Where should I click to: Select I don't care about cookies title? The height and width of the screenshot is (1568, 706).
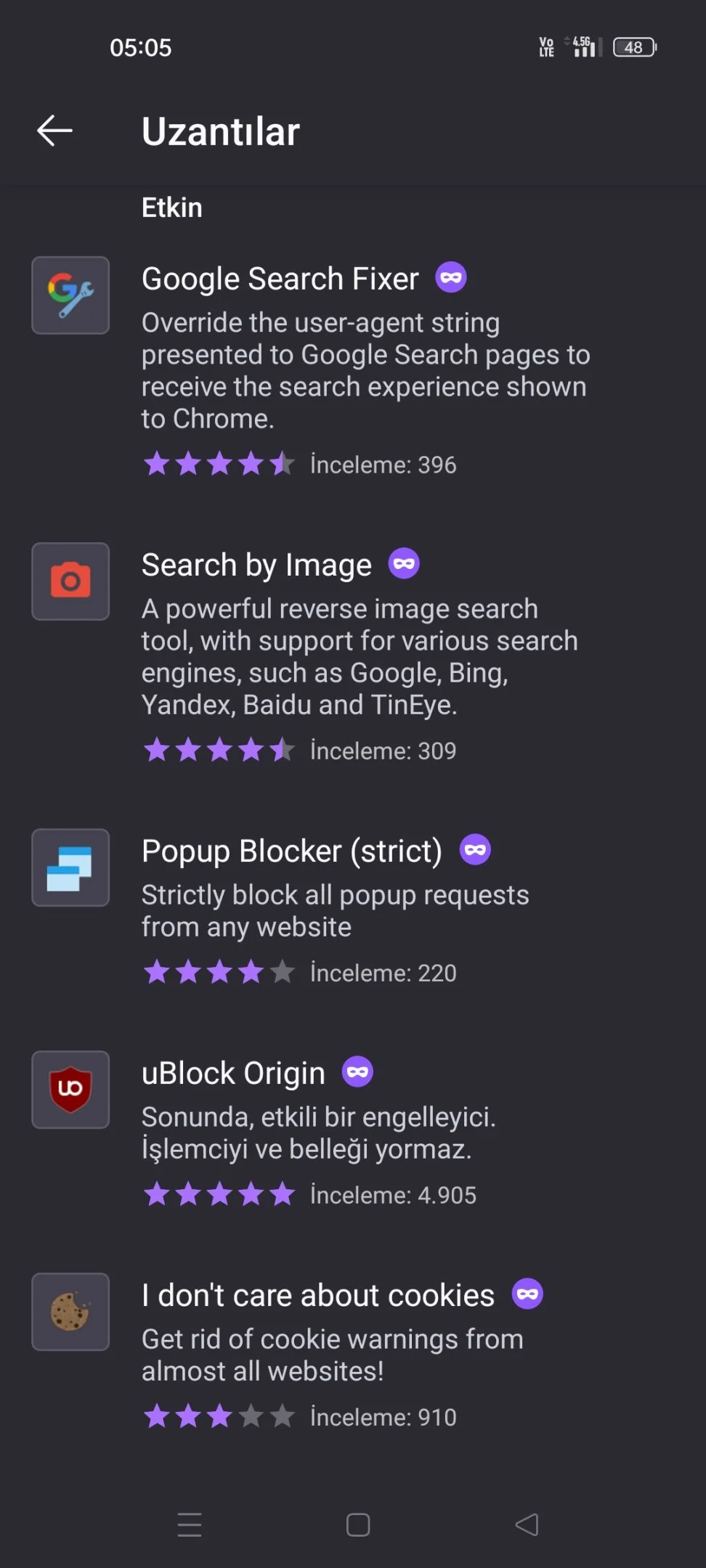[318, 1295]
